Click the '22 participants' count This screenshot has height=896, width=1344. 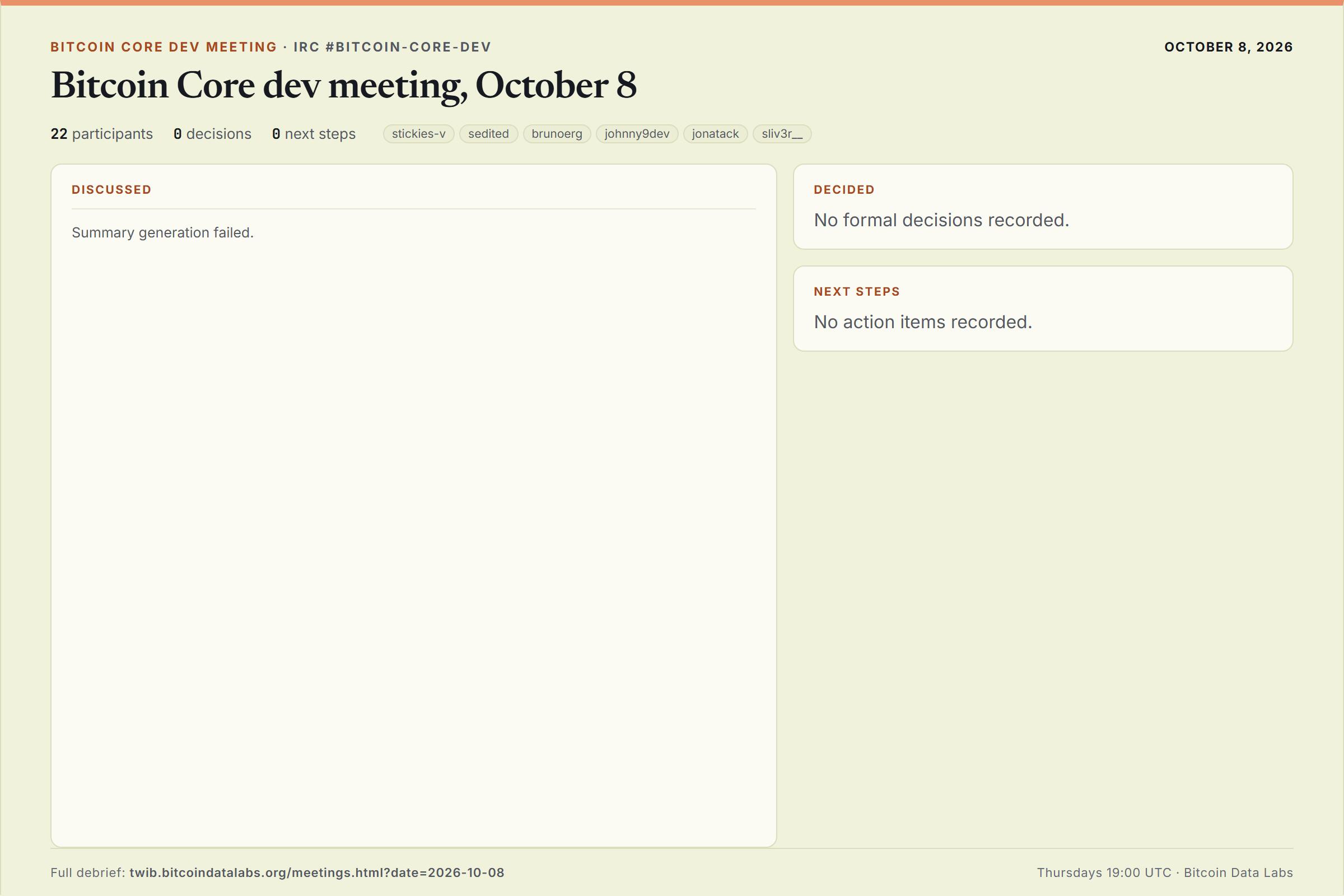(102, 134)
